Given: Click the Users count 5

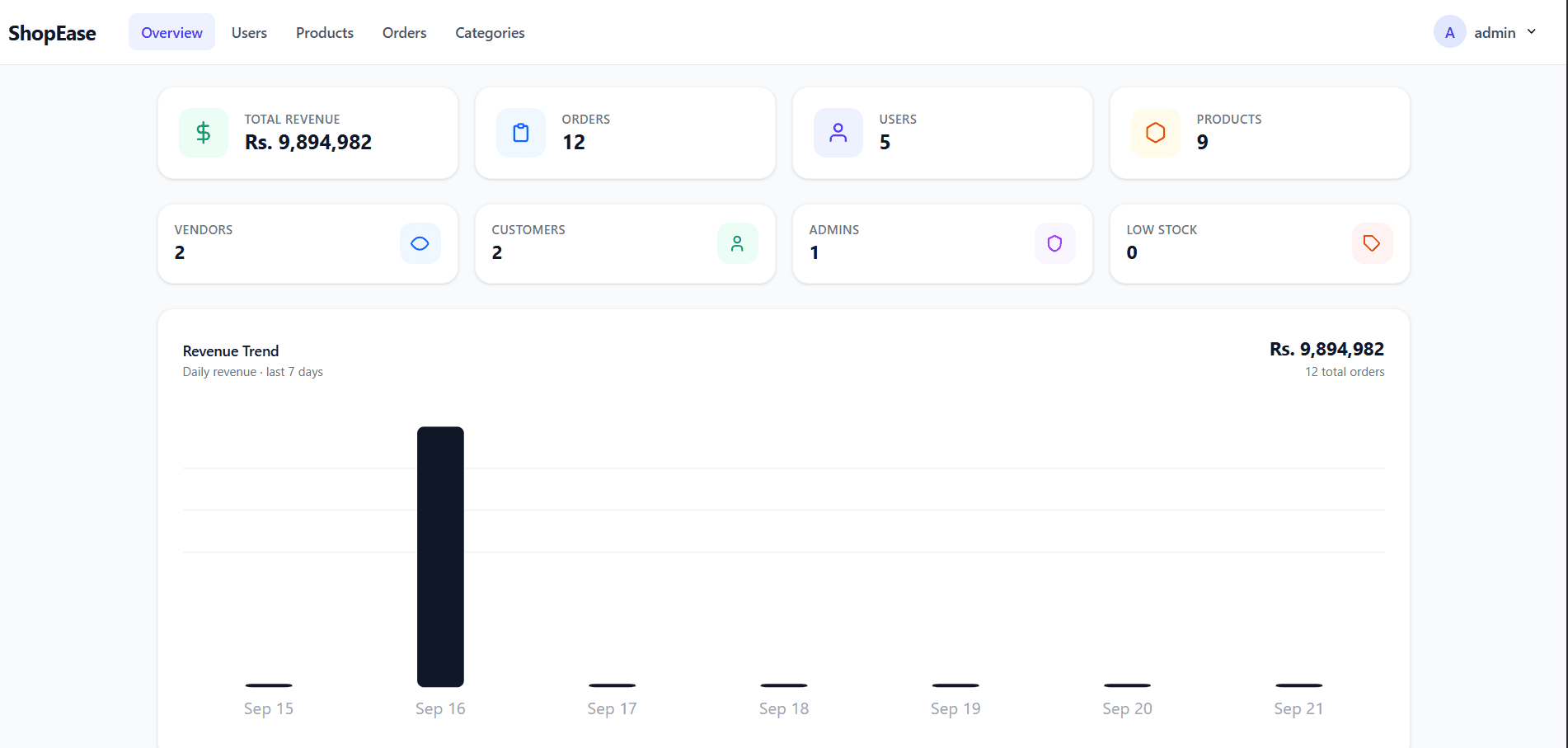Looking at the screenshot, I should [885, 142].
